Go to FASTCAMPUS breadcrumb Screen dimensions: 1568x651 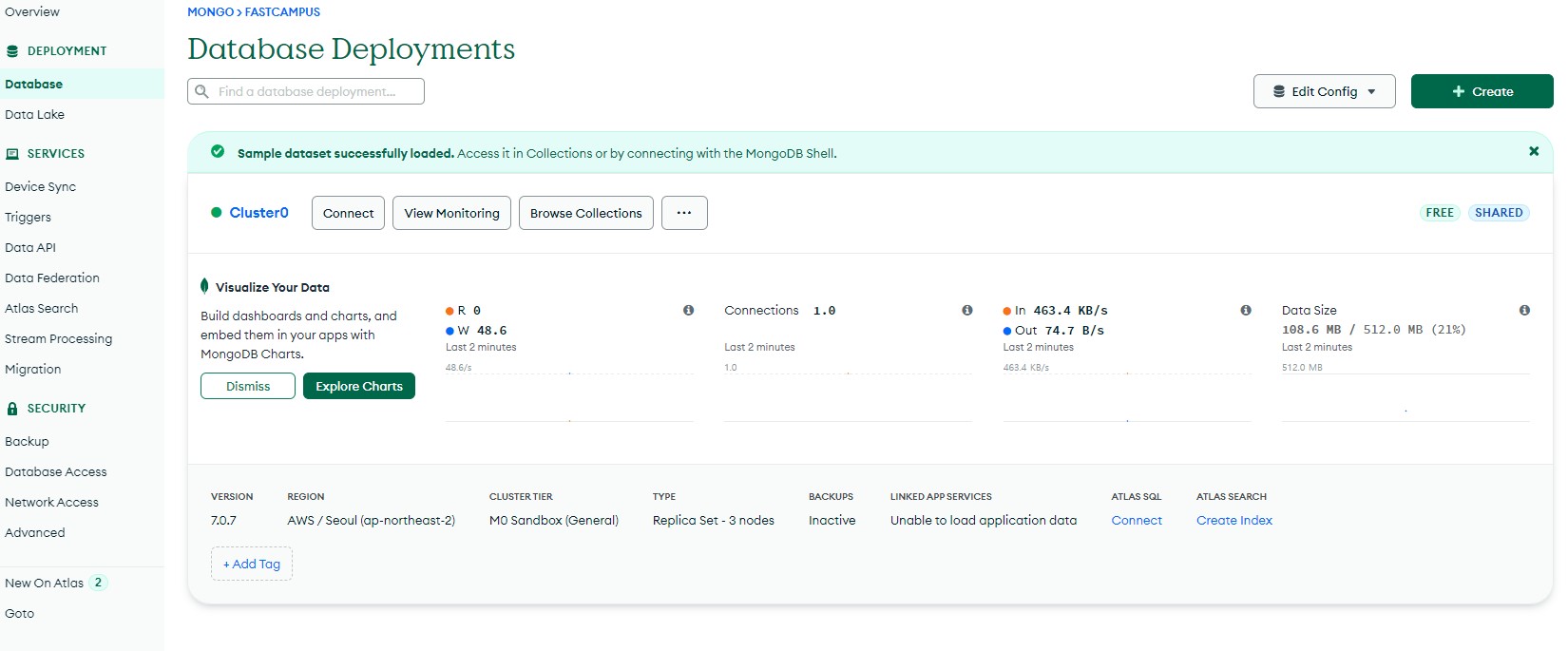coord(282,12)
